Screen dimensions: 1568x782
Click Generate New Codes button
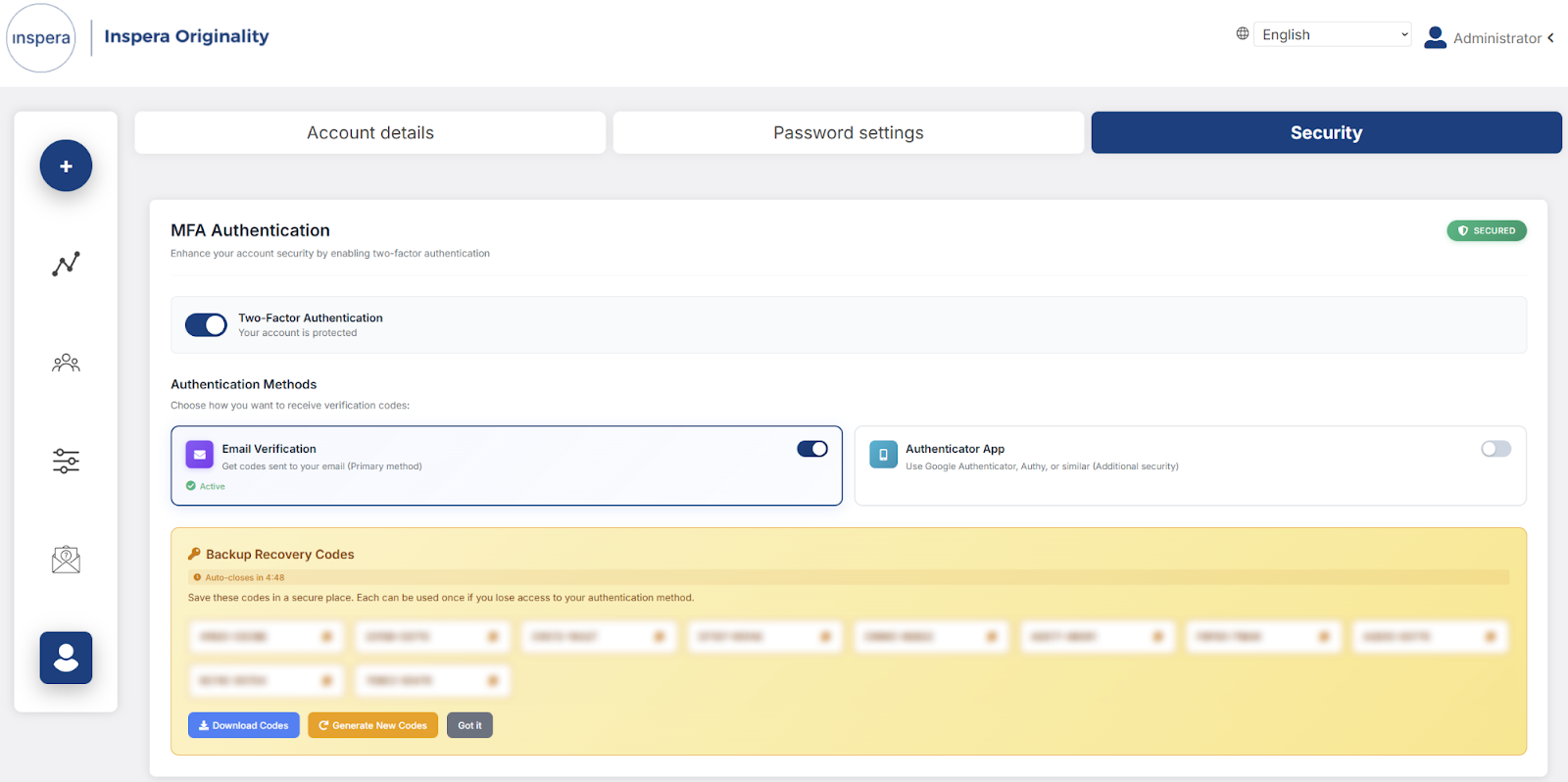click(x=372, y=725)
